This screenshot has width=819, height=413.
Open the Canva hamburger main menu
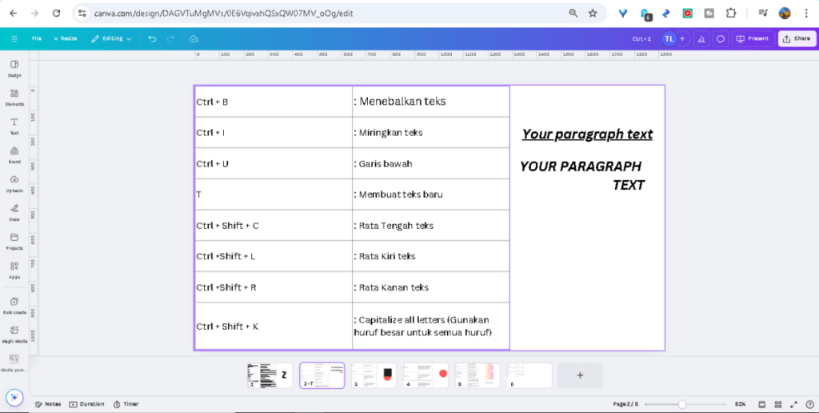pyautogui.click(x=14, y=39)
